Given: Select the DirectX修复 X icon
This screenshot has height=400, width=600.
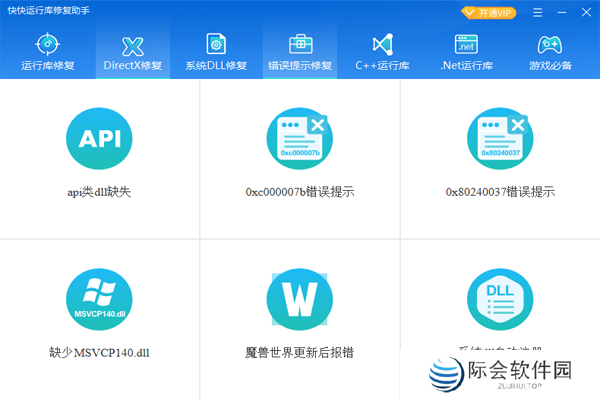Looking at the screenshot, I should 132,47.
